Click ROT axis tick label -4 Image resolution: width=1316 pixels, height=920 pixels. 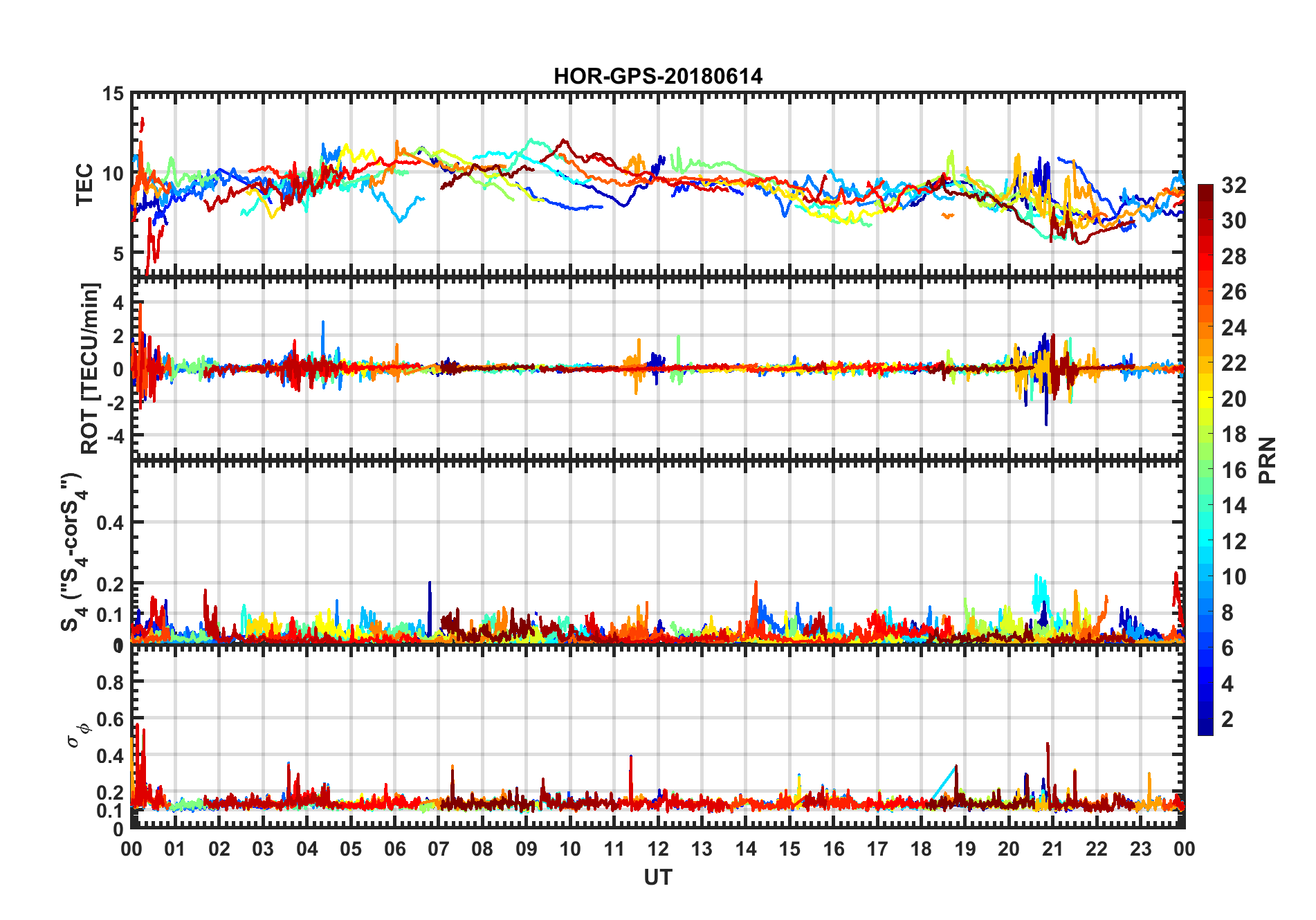tap(115, 436)
